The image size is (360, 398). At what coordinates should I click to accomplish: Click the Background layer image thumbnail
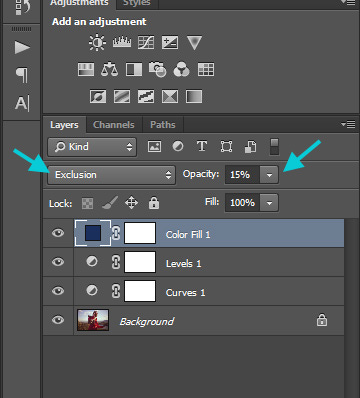tap(93, 320)
